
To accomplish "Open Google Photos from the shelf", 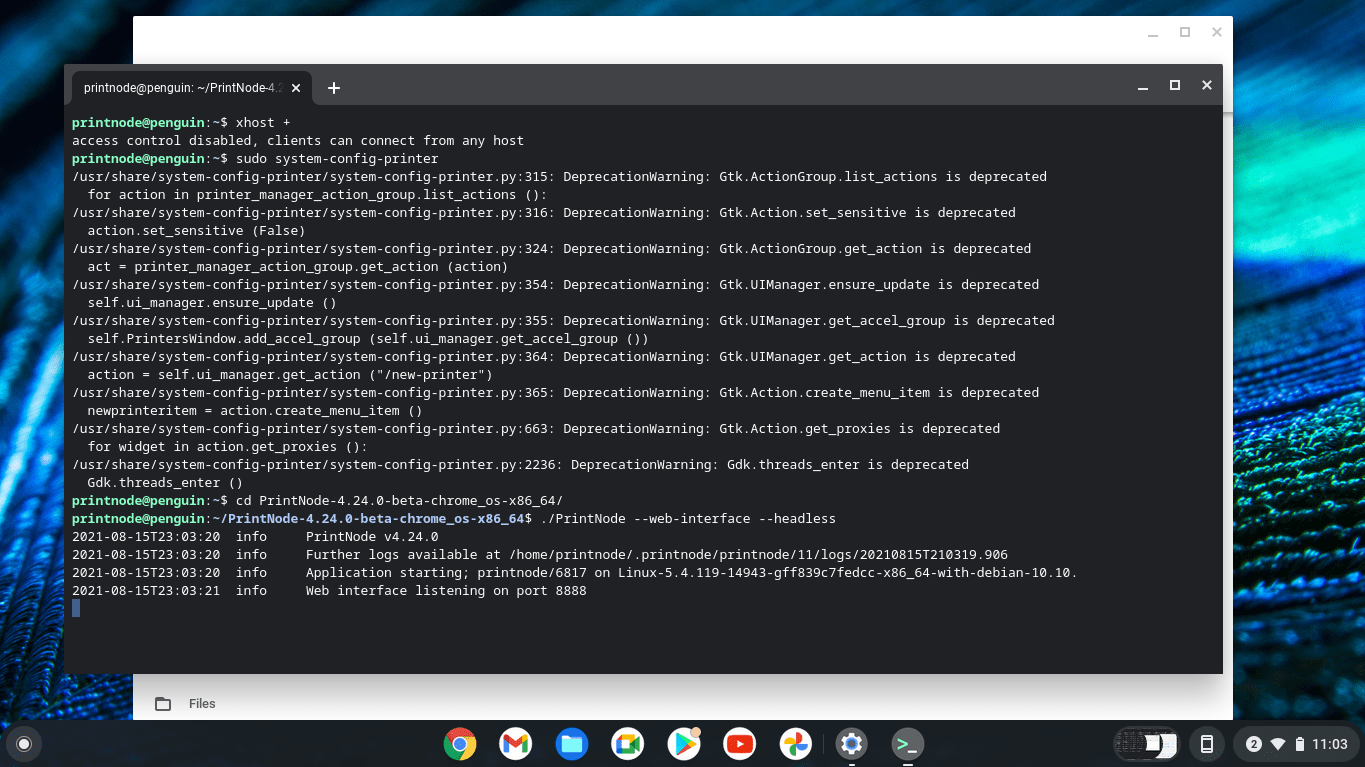I will (796, 744).
